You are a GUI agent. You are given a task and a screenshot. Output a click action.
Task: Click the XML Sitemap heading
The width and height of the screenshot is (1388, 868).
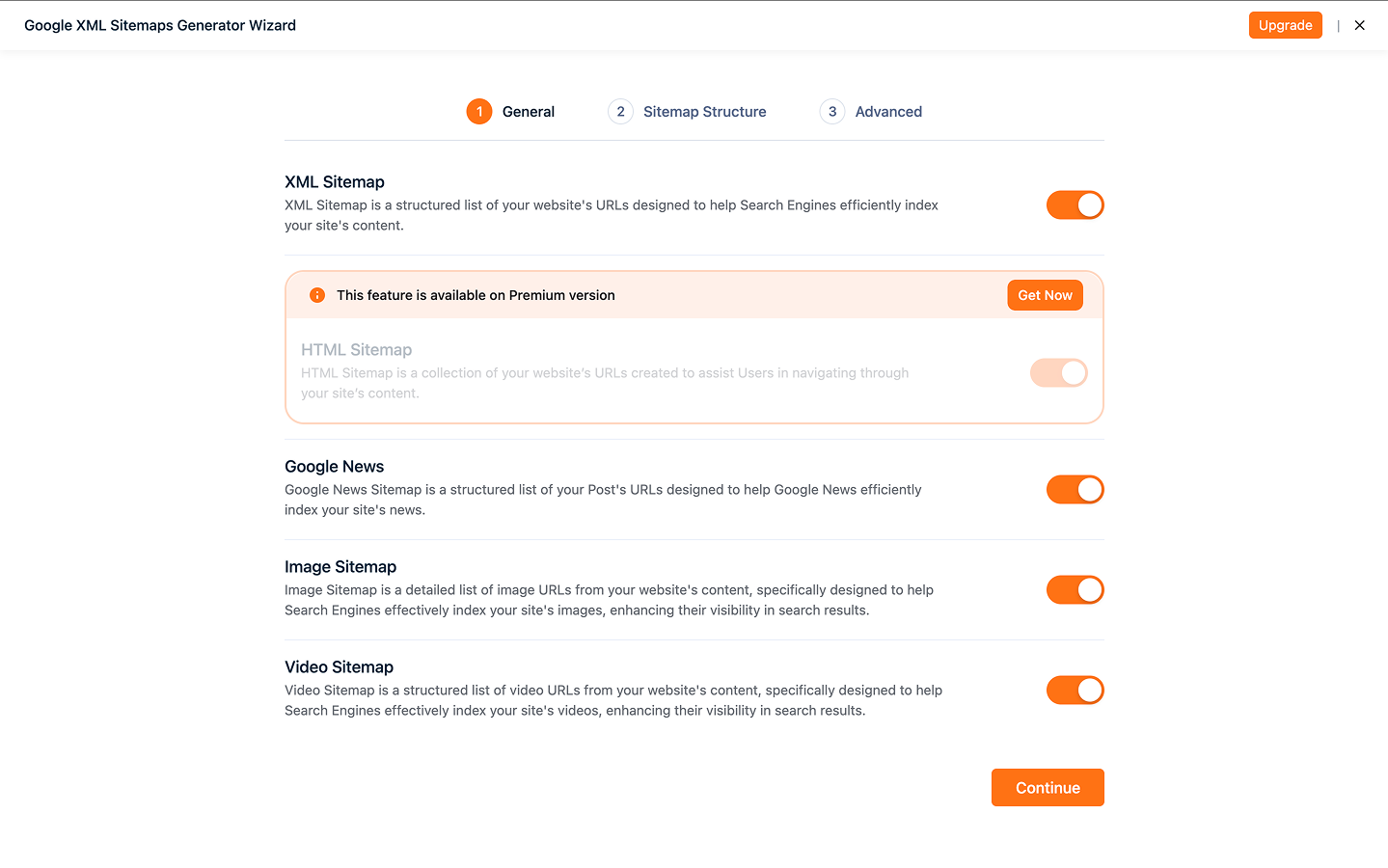coord(335,182)
